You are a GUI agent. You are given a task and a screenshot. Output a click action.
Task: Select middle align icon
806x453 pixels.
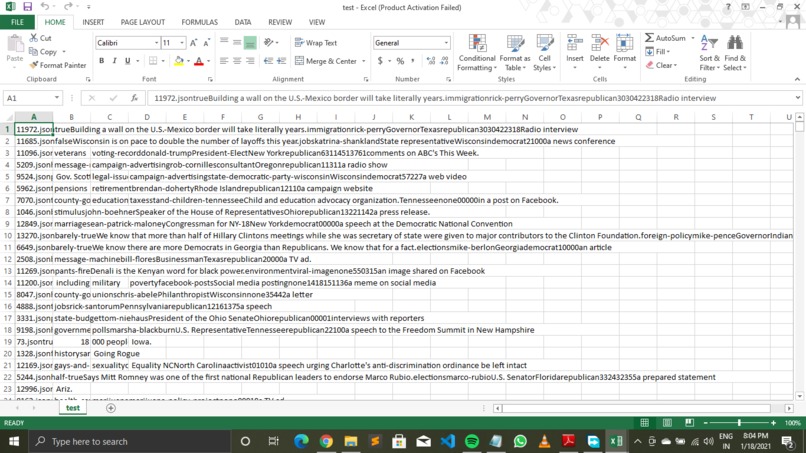click(x=237, y=43)
